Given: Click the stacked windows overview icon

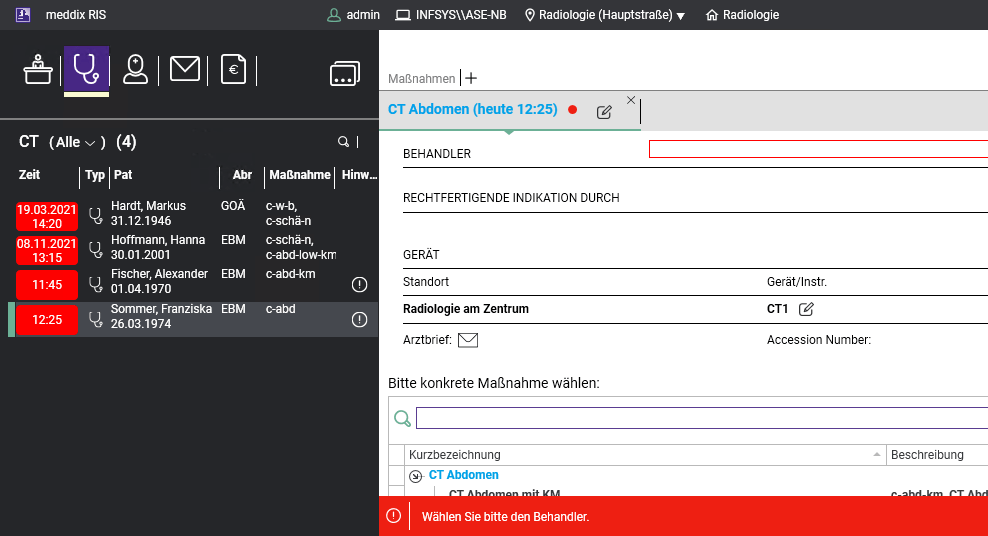Looking at the screenshot, I should [344, 73].
